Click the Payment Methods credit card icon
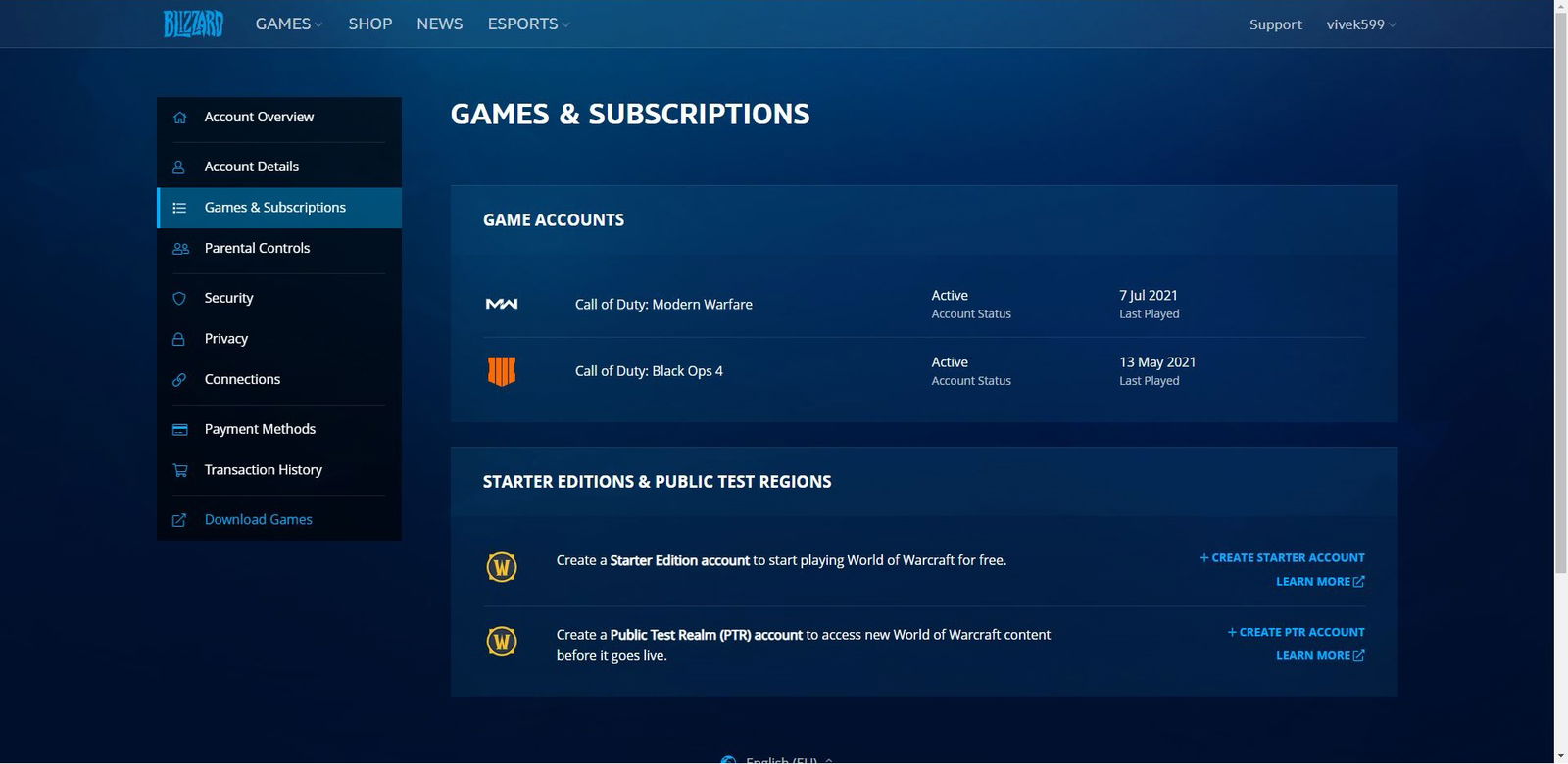 180,430
